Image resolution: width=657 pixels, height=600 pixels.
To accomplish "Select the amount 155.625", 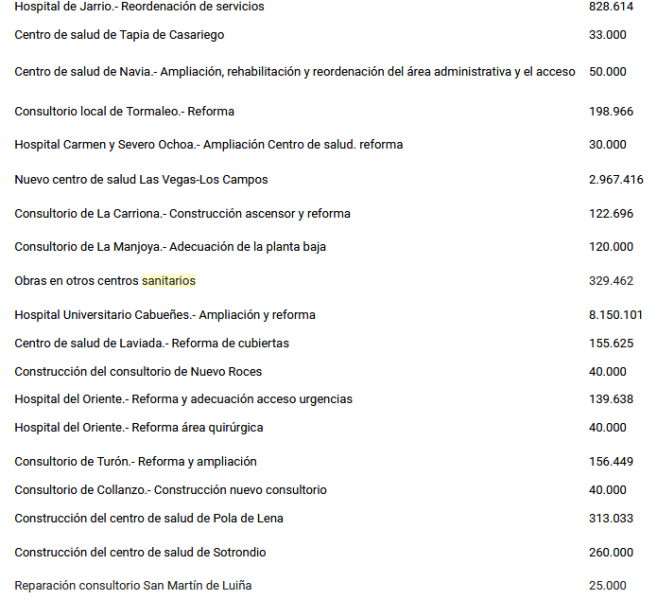I will tap(611, 344).
